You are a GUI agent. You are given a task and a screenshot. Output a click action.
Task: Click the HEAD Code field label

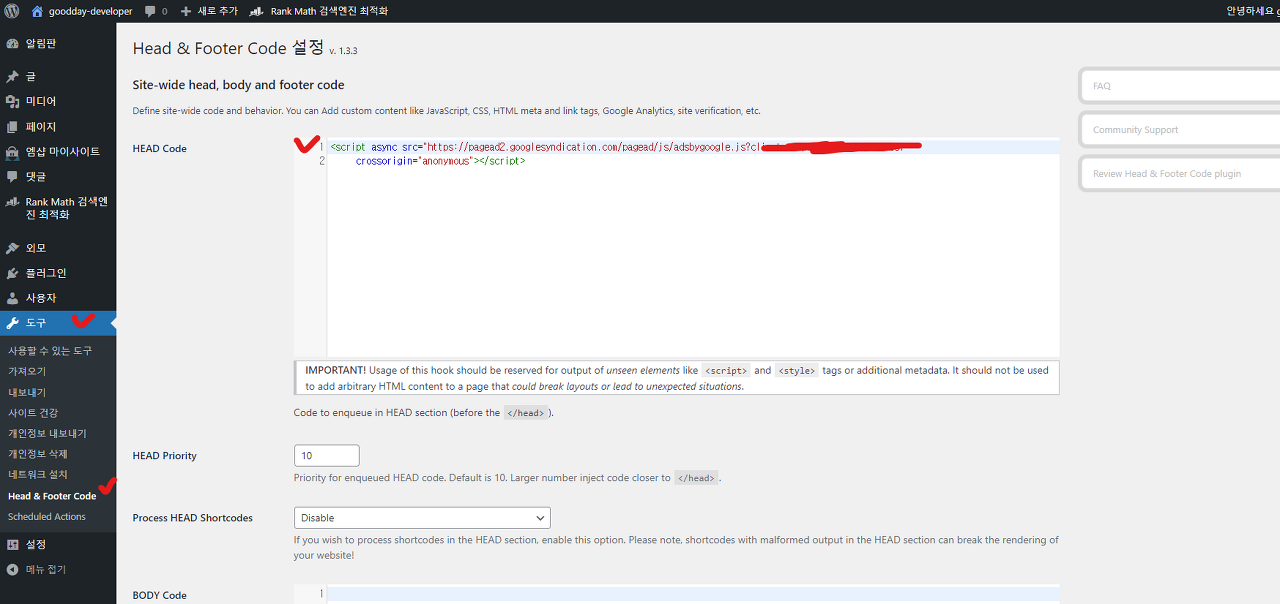pyautogui.click(x=160, y=149)
